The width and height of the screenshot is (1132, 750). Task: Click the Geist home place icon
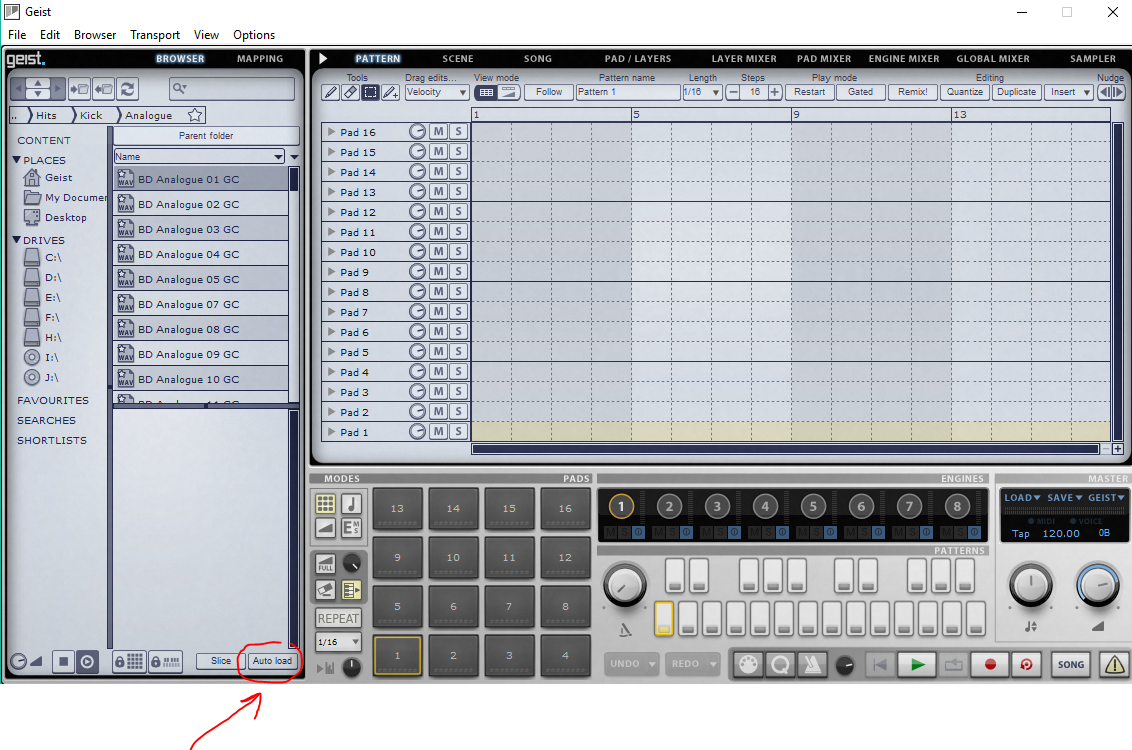tap(32, 178)
